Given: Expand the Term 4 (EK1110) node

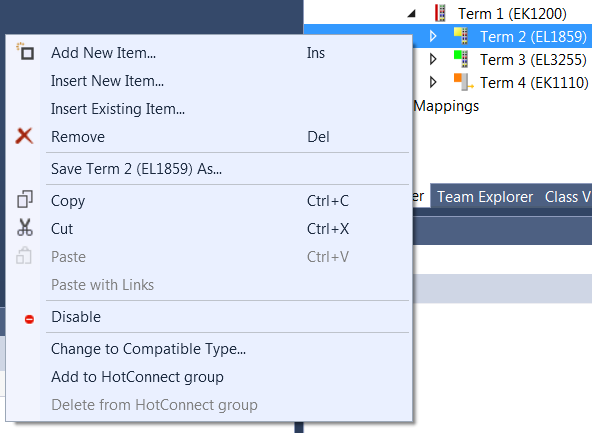Looking at the screenshot, I should pyautogui.click(x=433, y=82).
